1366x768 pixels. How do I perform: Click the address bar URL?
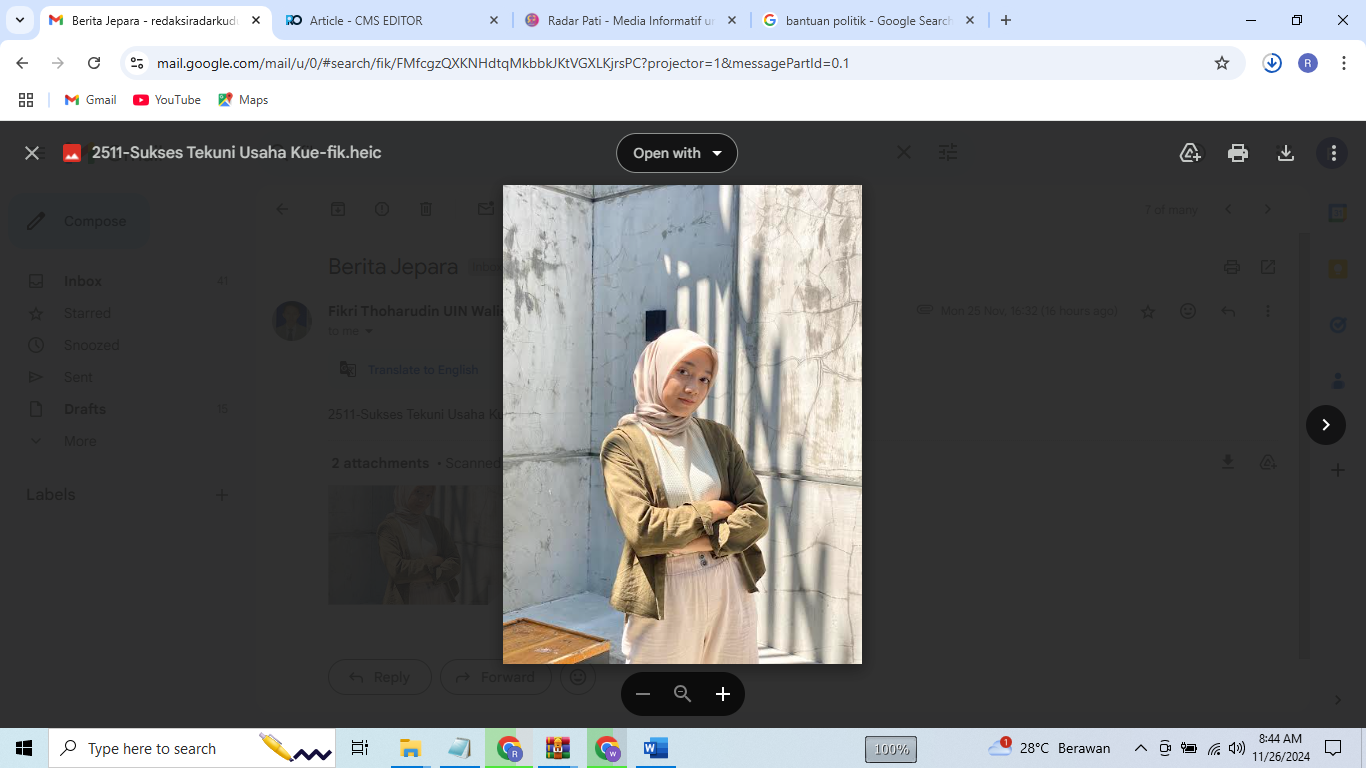[503, 63]
